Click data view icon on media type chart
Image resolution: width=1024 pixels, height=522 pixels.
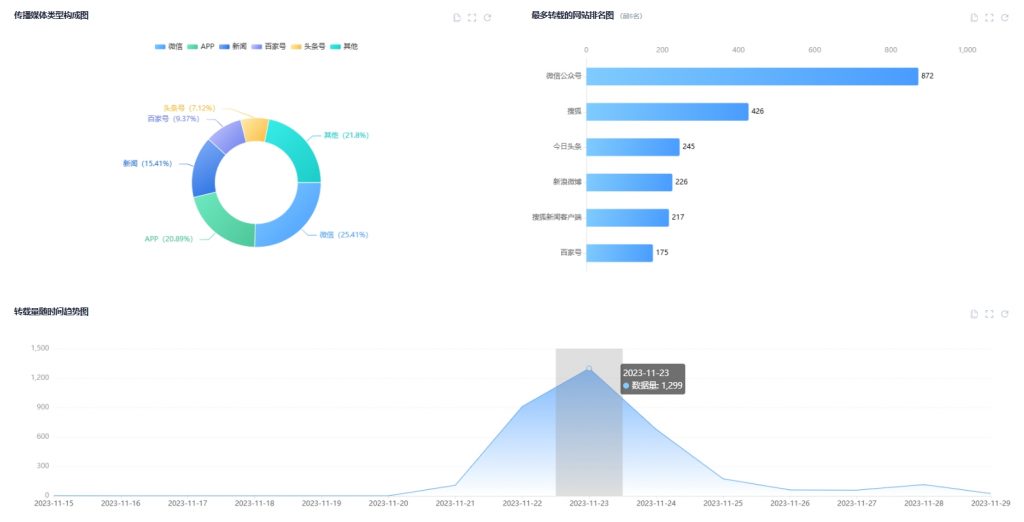pyautogui.click(x=457, y=17)
